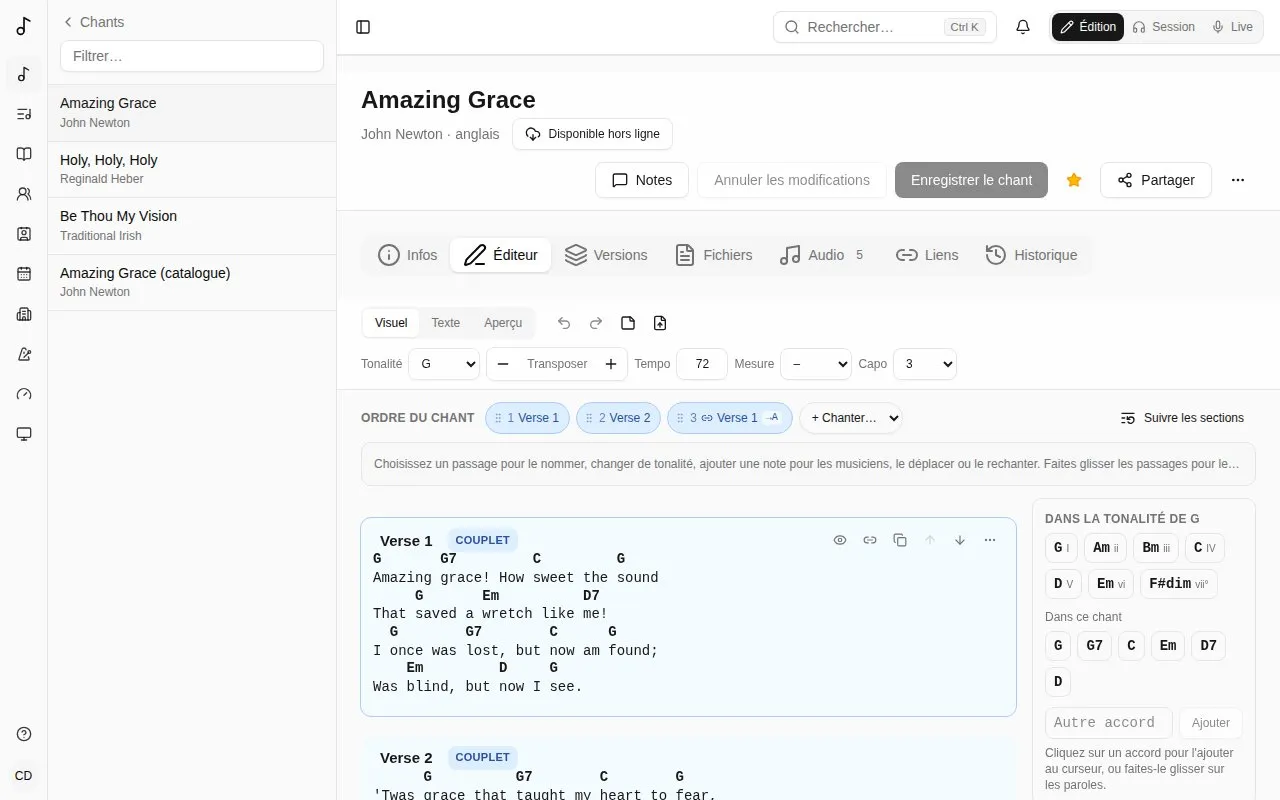
Task: Go back to Chants list chevron
Action: click(68, 22)
